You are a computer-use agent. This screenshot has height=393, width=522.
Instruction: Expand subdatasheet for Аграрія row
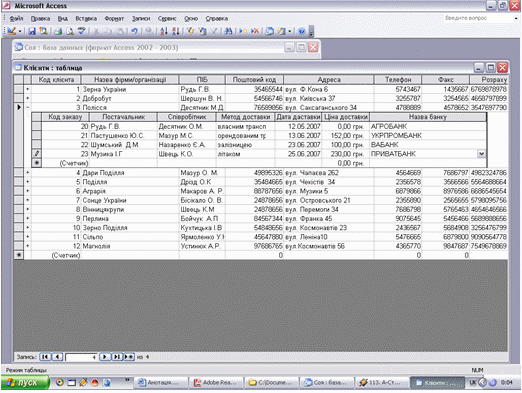click(x=27, y=191)
